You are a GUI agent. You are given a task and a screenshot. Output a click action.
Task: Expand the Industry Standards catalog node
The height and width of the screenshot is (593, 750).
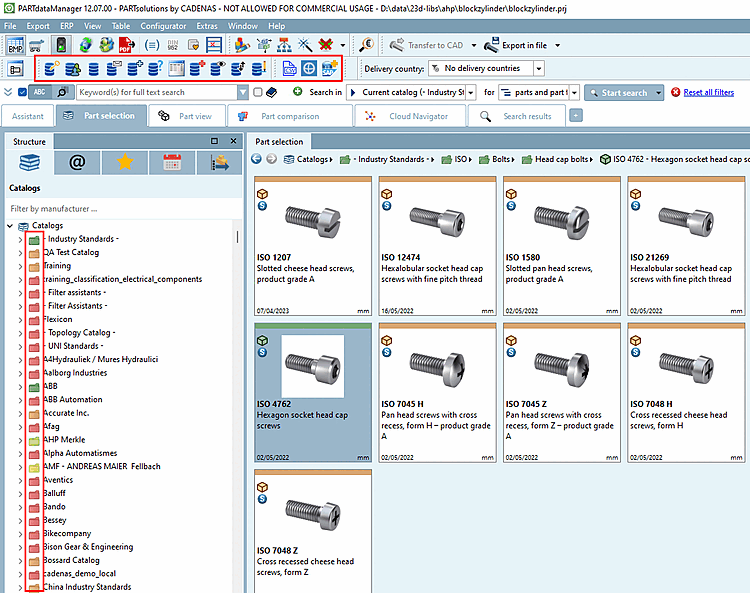[x=21, y=239]
